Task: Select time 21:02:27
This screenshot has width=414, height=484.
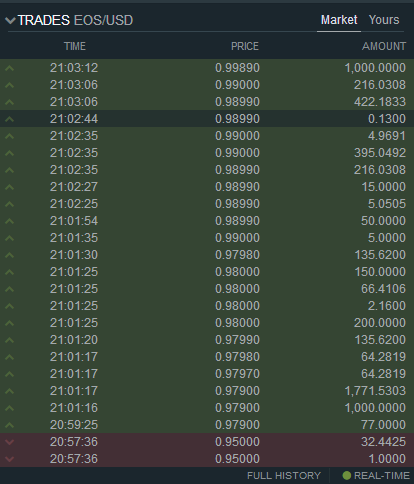Action: click(74, 187)
